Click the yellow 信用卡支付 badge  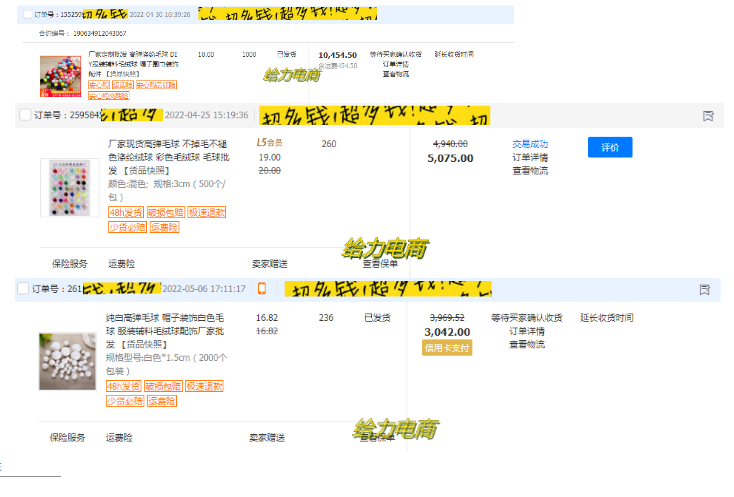tap(447, 348)
